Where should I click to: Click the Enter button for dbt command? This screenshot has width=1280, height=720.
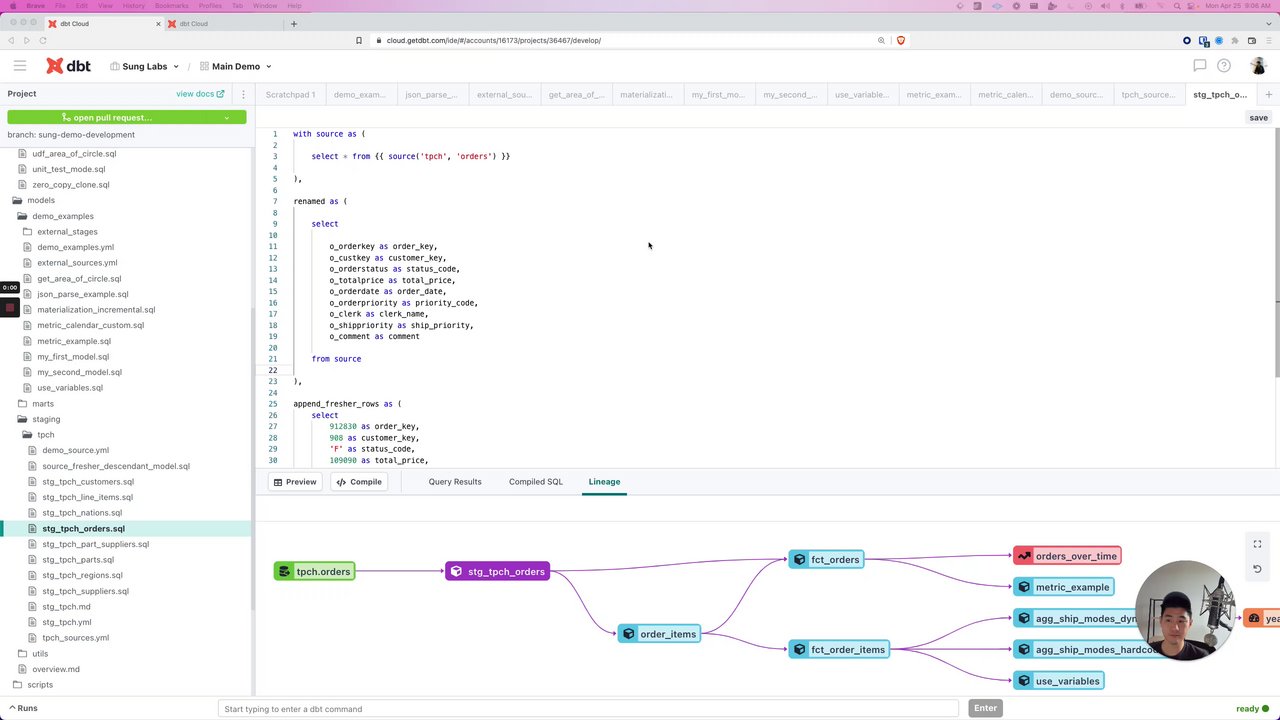pos(985,709)
